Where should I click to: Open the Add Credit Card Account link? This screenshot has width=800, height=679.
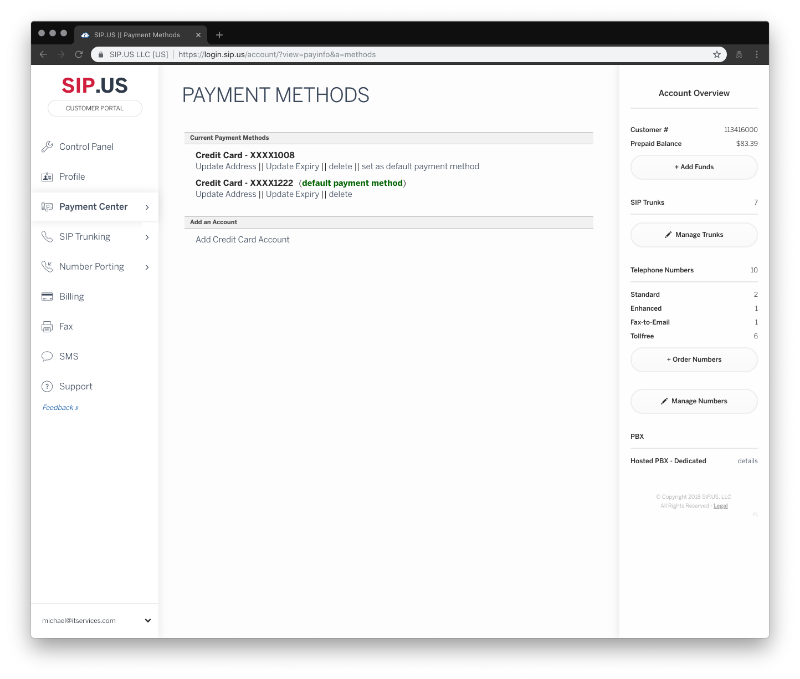[x=242, y=240]
